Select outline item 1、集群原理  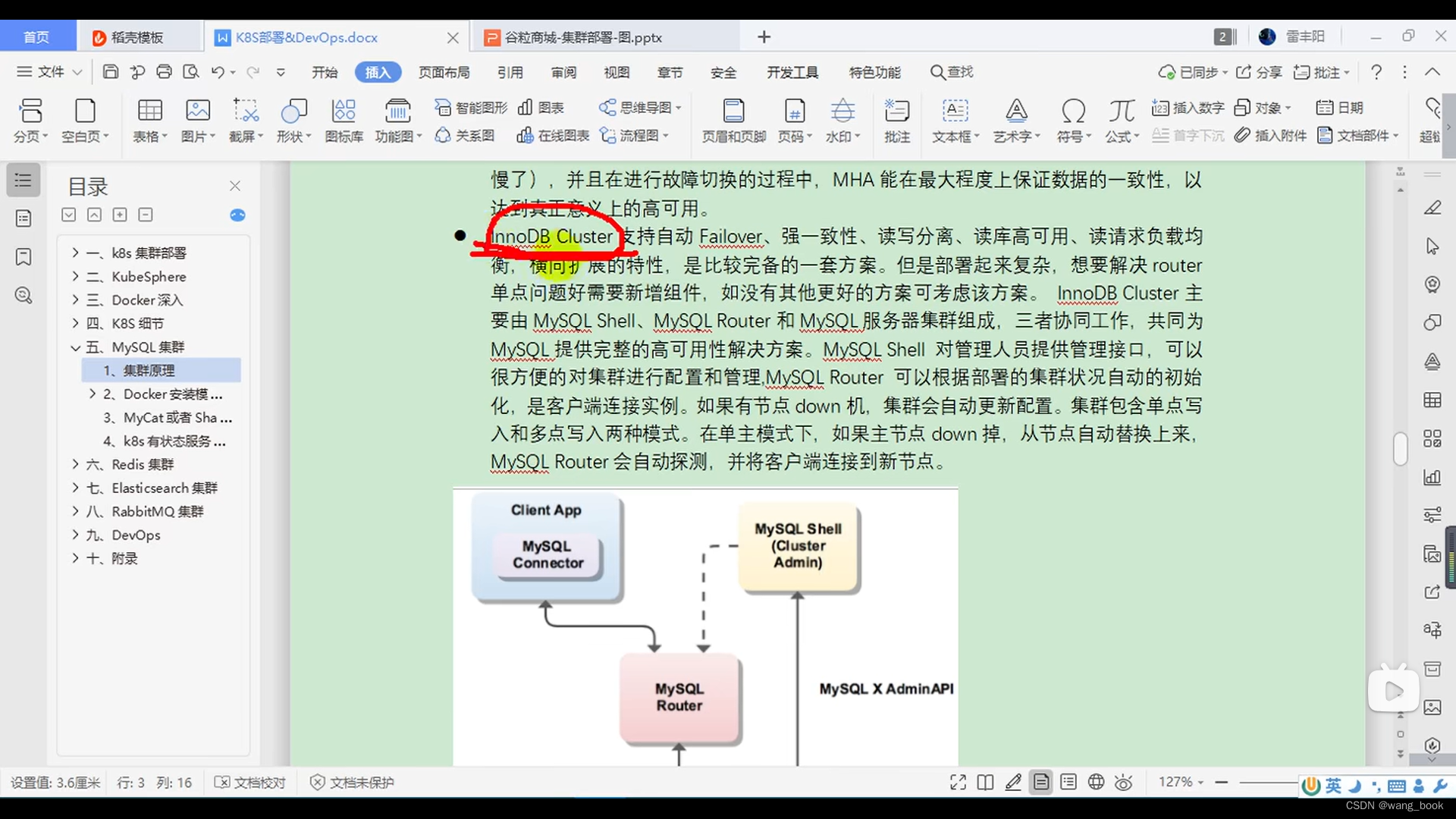pos(161,370)
